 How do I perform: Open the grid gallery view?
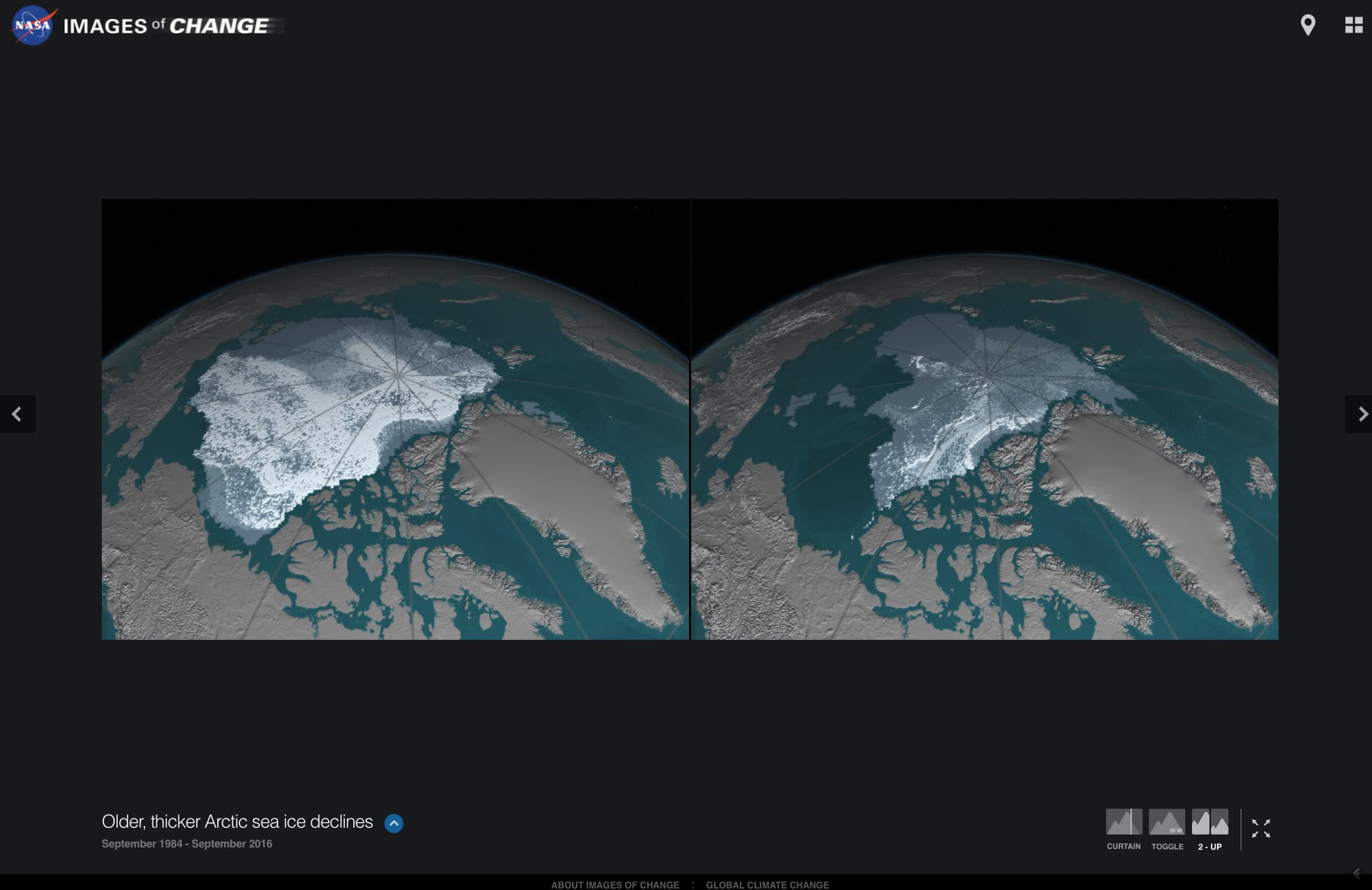[x=1354, y=25]
